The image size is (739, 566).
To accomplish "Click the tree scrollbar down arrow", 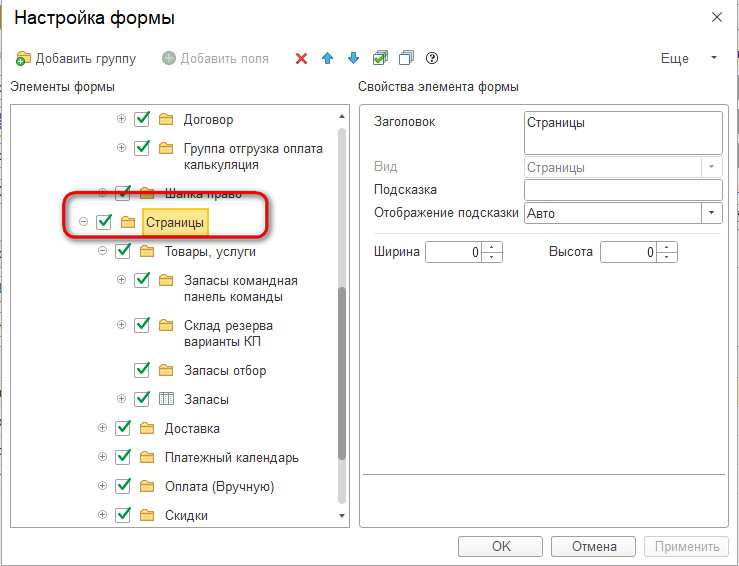I will click(342, 516).
